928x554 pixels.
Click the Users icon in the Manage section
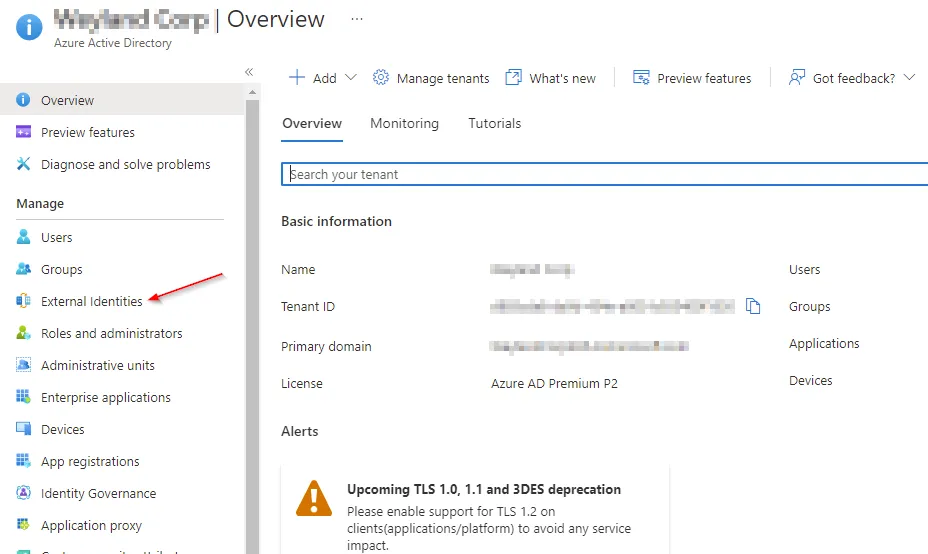[23, 237]
